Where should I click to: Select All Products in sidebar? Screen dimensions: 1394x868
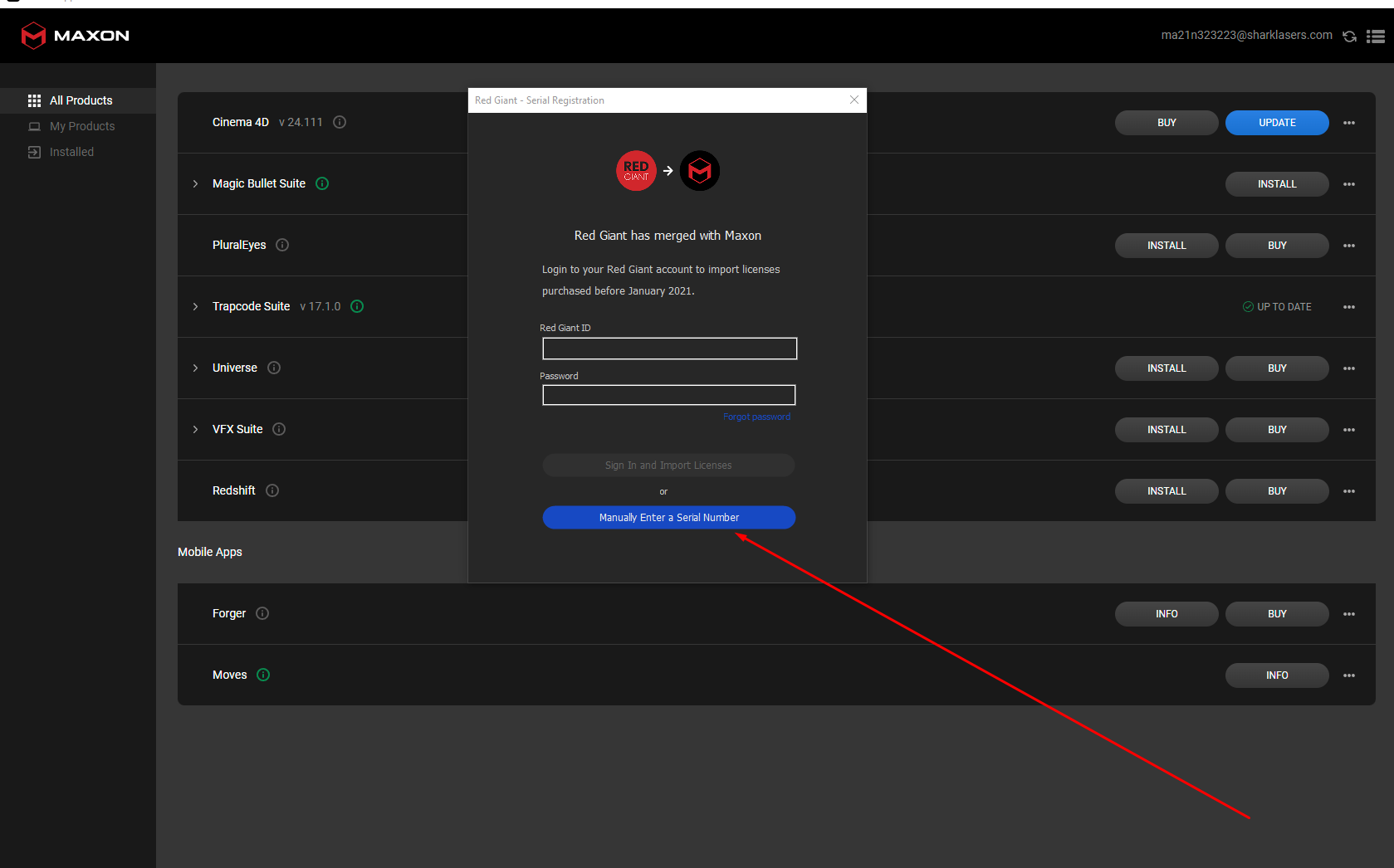[78, 100]
